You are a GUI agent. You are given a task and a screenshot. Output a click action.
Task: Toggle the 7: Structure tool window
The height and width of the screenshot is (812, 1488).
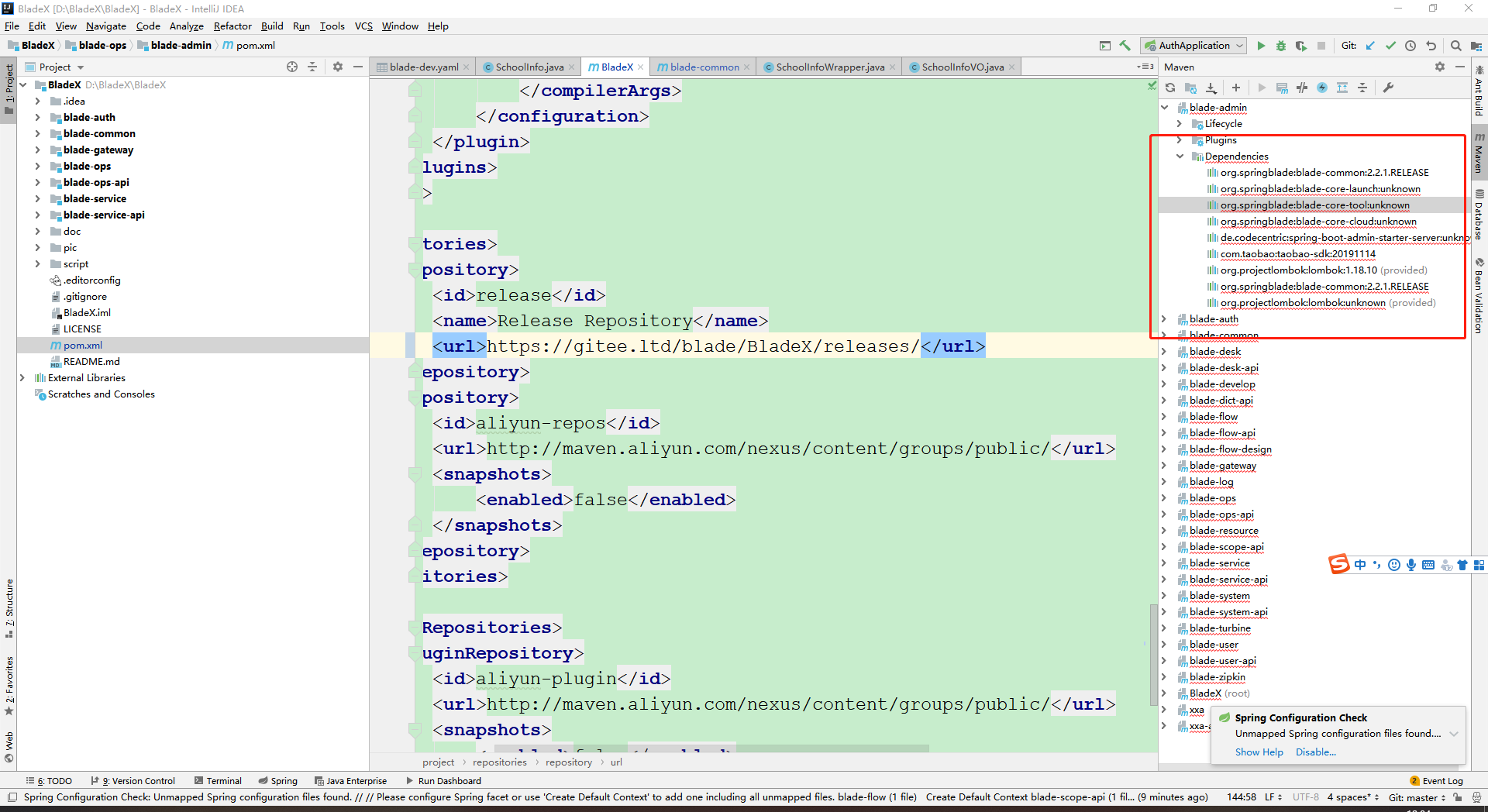click(9, 609)
